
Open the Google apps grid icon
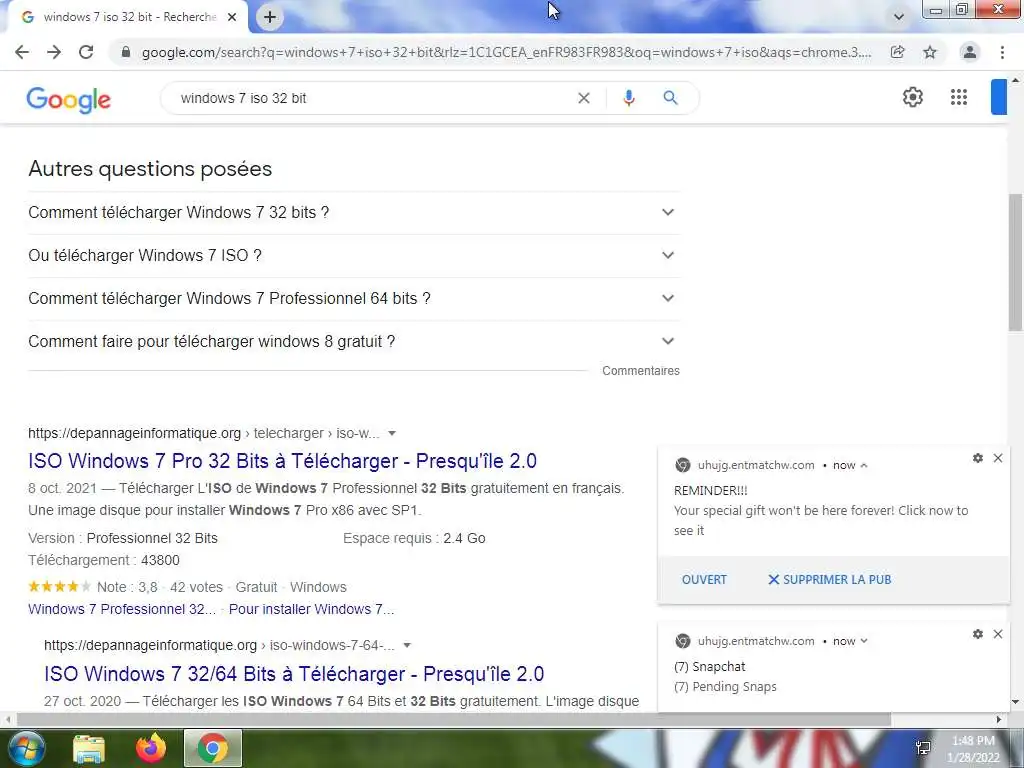coord(959,97)
